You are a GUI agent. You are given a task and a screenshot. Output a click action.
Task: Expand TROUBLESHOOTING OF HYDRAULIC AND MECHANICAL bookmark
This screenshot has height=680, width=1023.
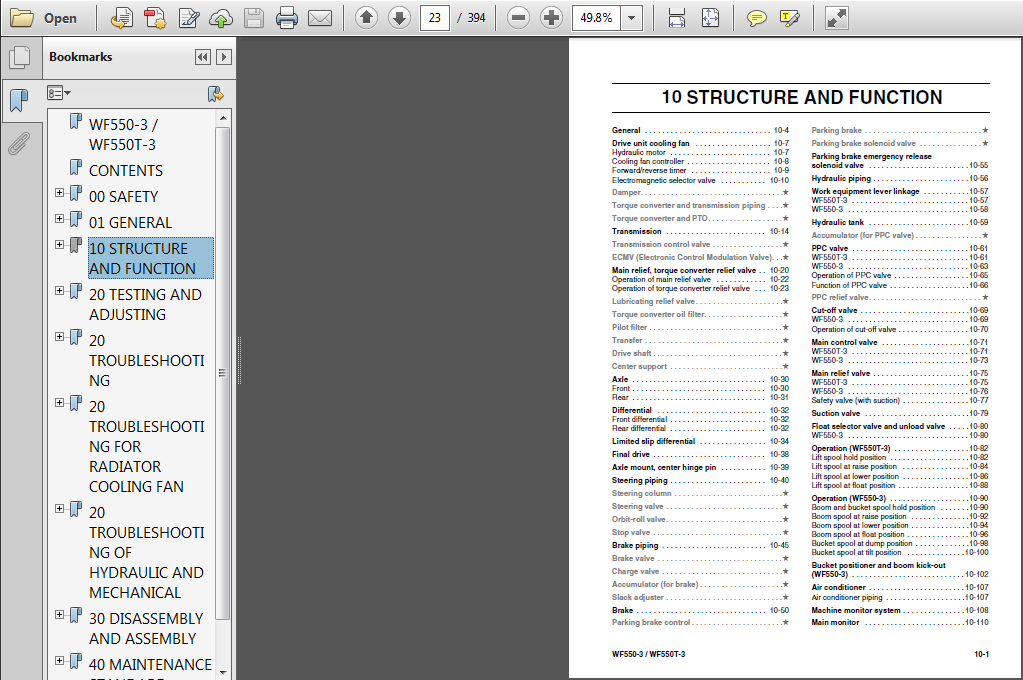(59, 508)
